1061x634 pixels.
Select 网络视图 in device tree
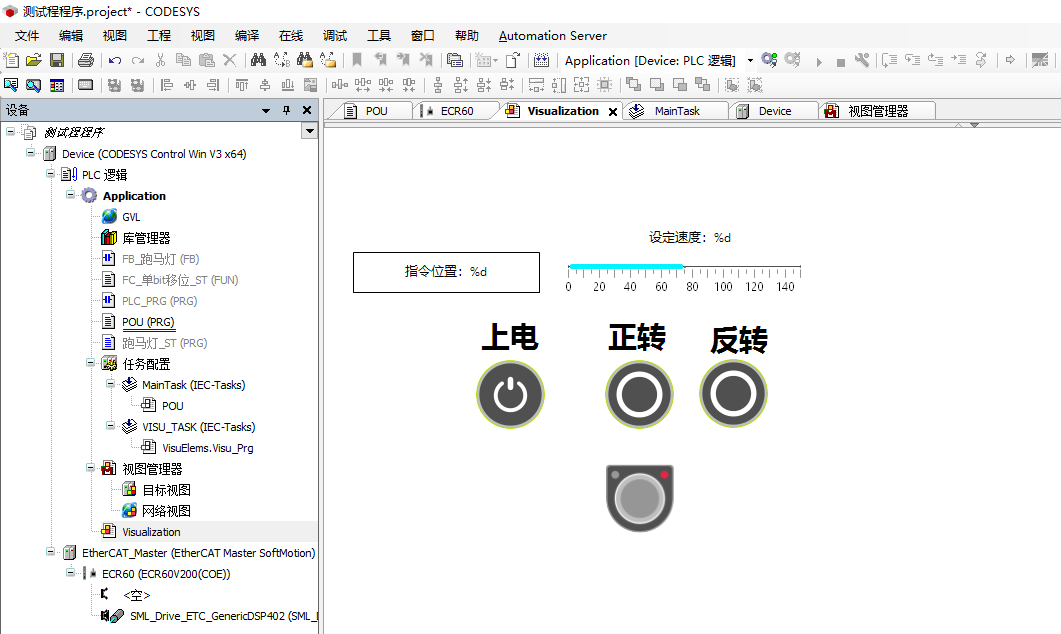click(166, 511)
